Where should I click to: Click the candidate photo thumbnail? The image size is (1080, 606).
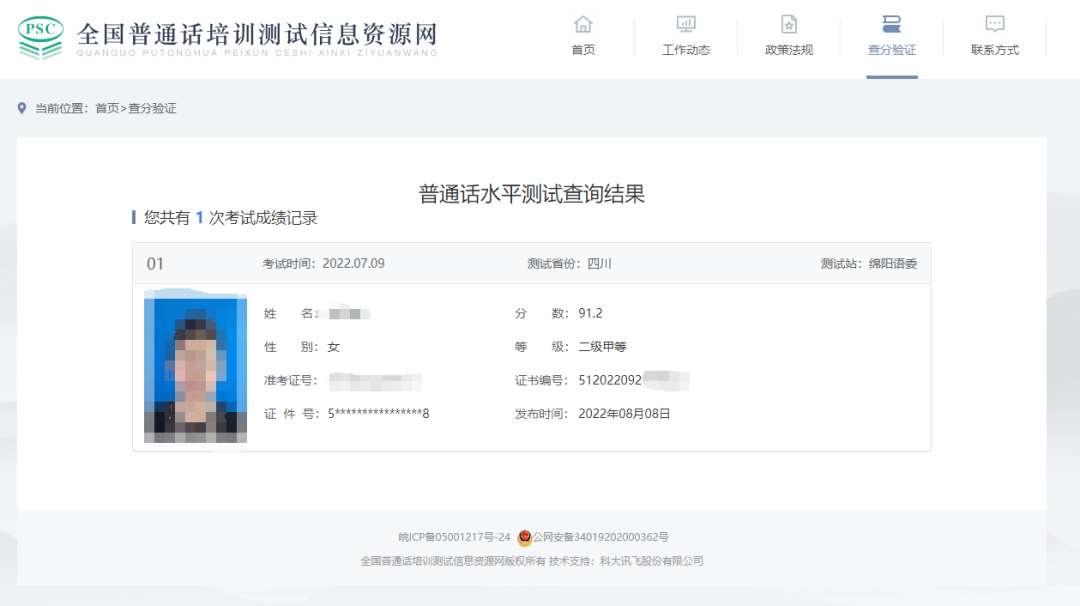point(195,366)
